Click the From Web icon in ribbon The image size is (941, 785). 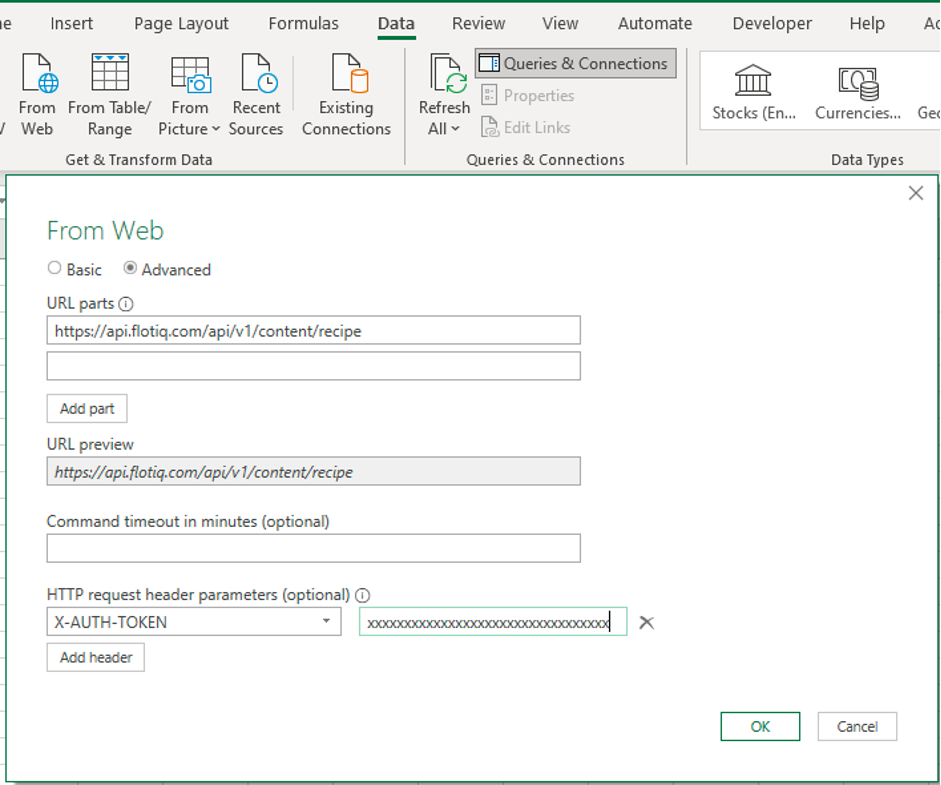click(x=38, y=95)
